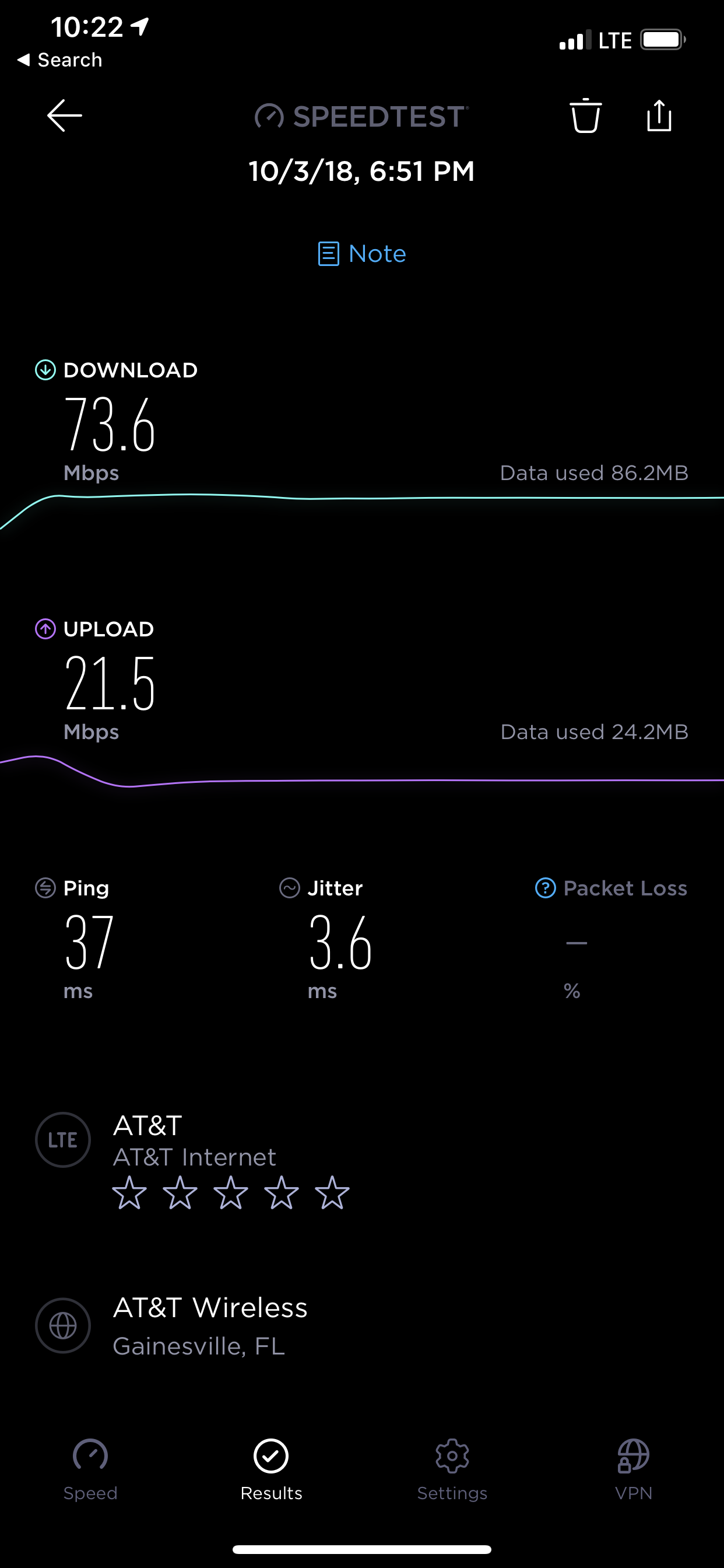Return to Search via status bar link

[x=59, y=60]
